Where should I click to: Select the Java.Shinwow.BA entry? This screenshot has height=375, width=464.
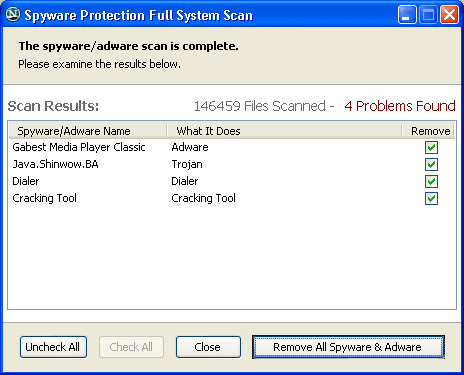[55, 164]
